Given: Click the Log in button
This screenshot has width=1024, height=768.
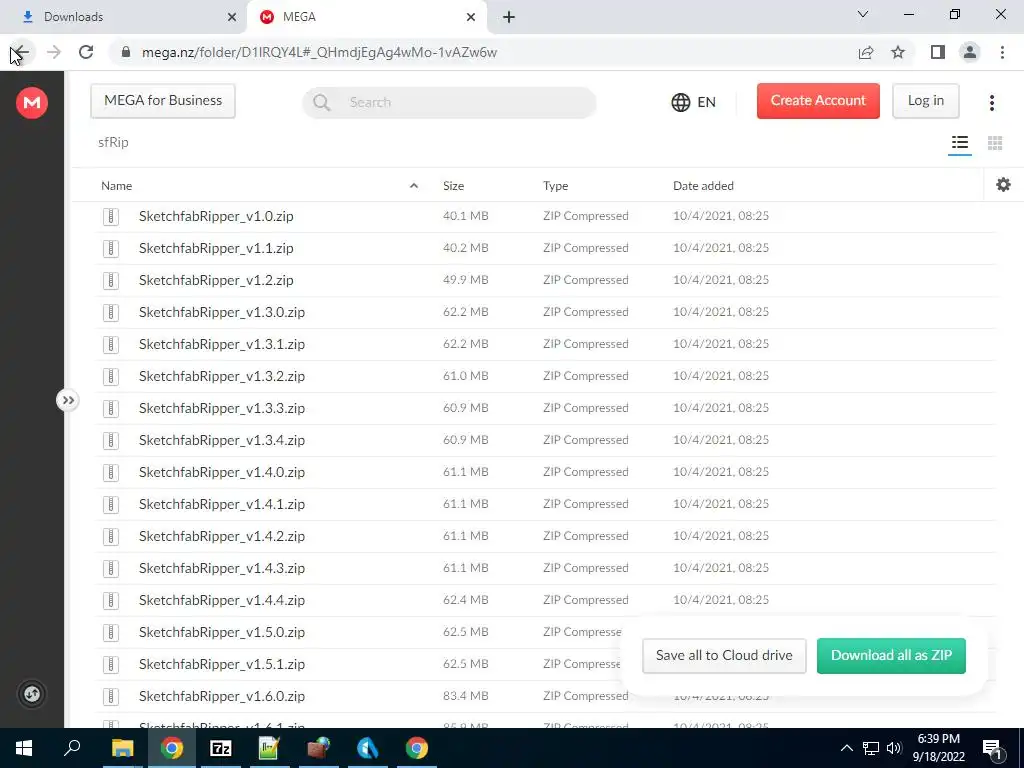Looking at the screenshot, I should coord(925,101).
